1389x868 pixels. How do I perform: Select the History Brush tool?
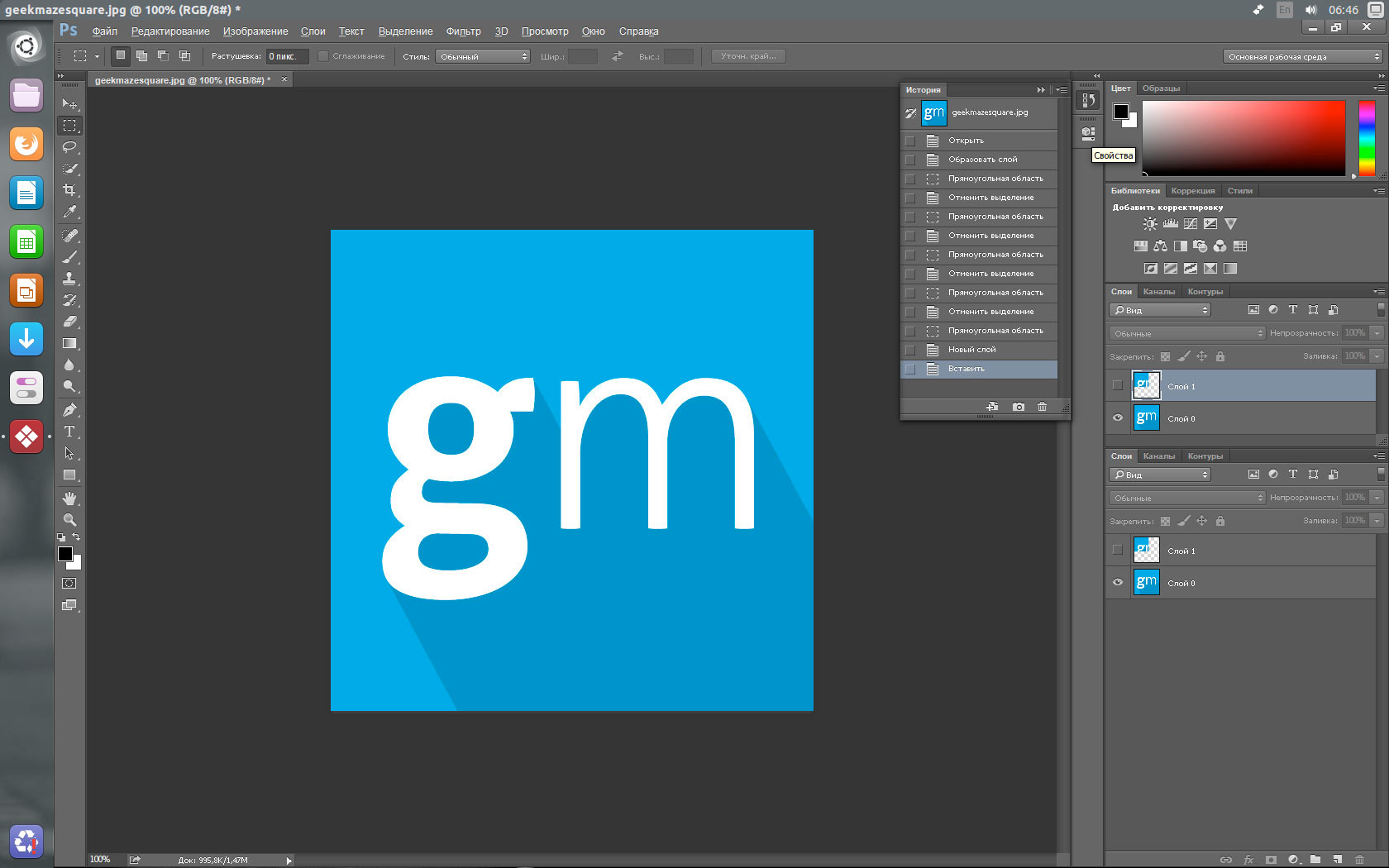69,300
